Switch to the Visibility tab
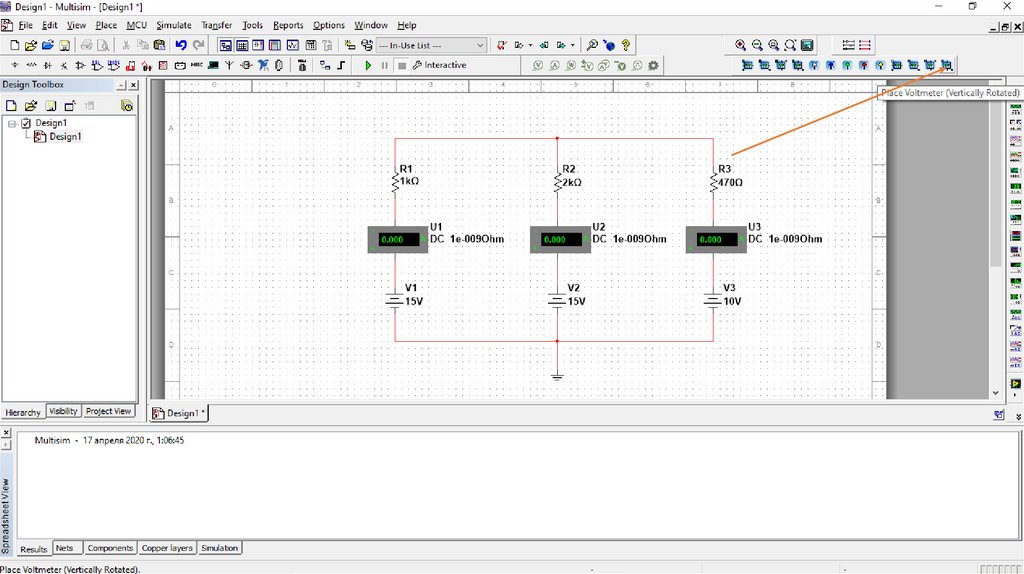Viewport: 1024px width, 574px height. tap(63, 411)
